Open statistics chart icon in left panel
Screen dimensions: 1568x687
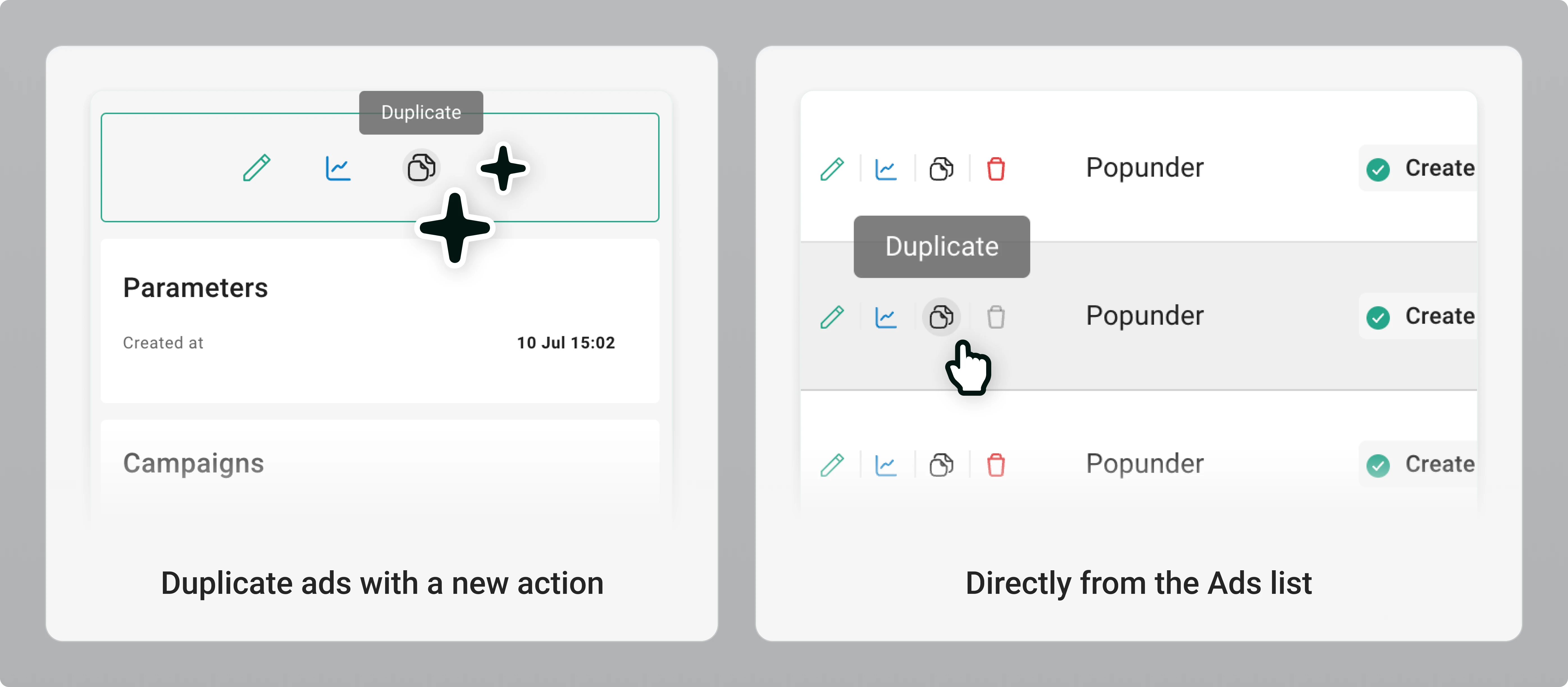point(338,167)
